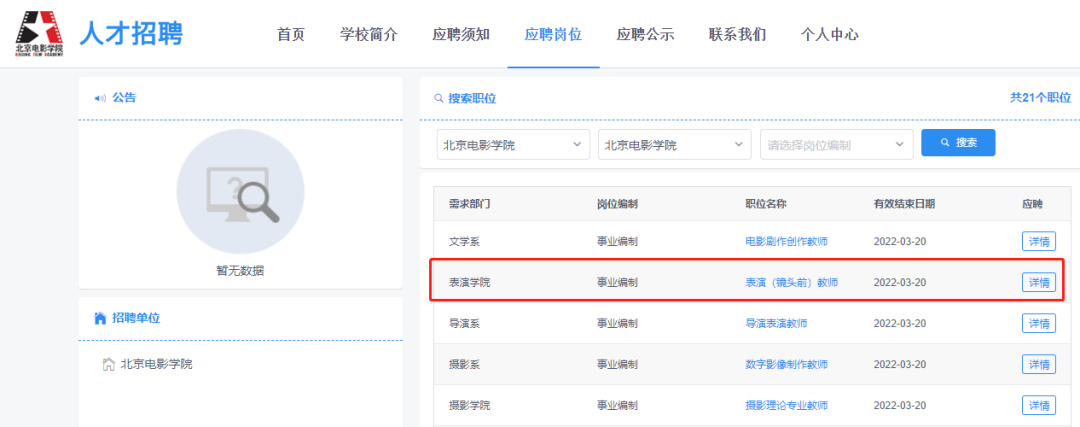The width and height of the screenshot is (1080, 427).
Task: Open 电影剧作创作教师 job link
Action: [787, 242]
